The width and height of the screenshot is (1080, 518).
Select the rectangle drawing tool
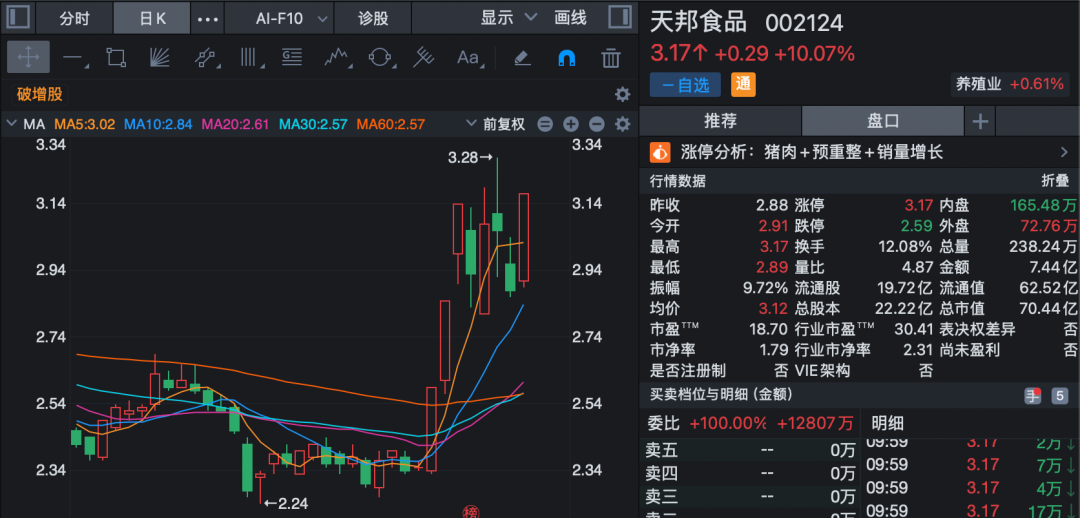tap(116, 57)
